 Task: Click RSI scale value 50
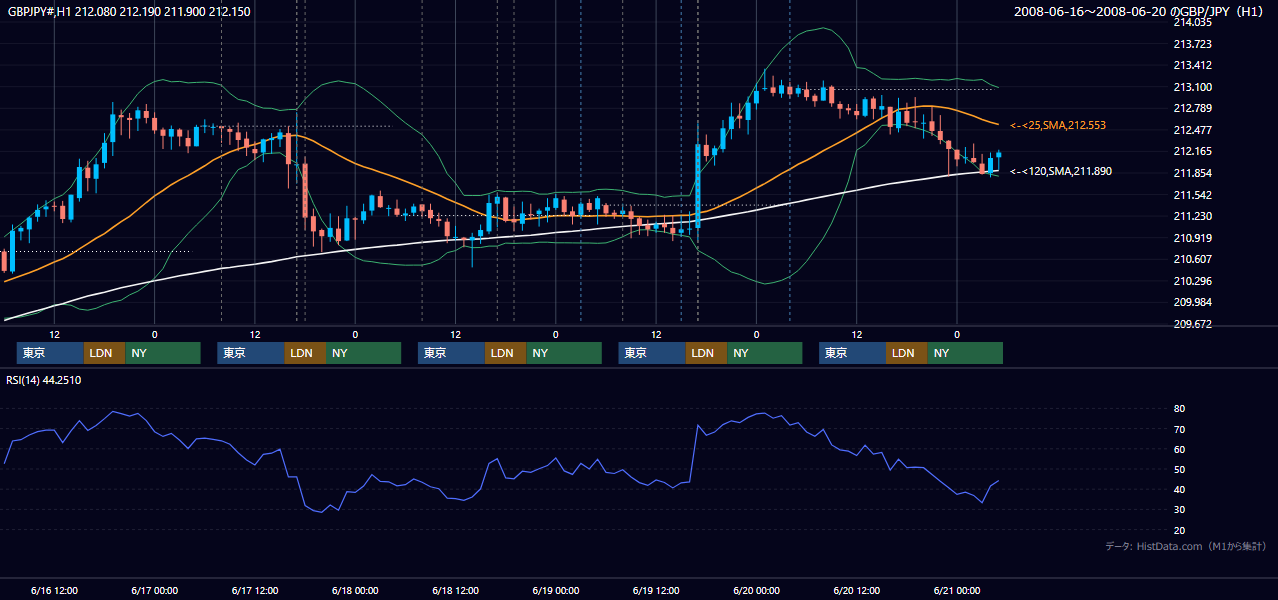(x=1179, y=469)
